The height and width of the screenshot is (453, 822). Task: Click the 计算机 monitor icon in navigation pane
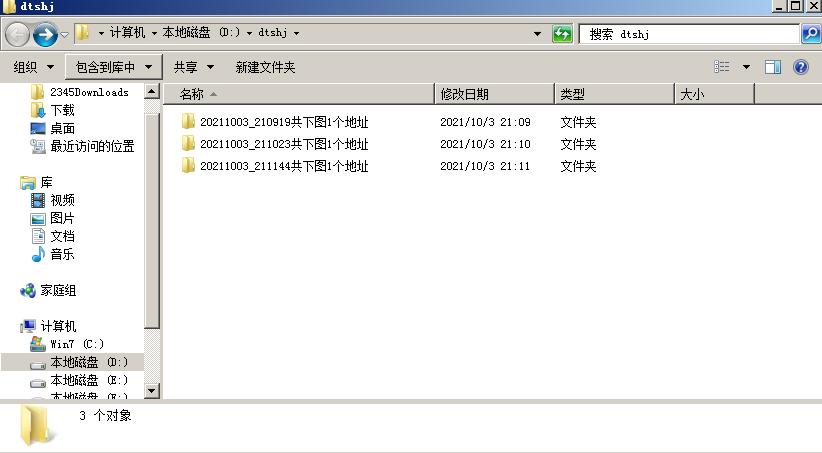[28, 326]
